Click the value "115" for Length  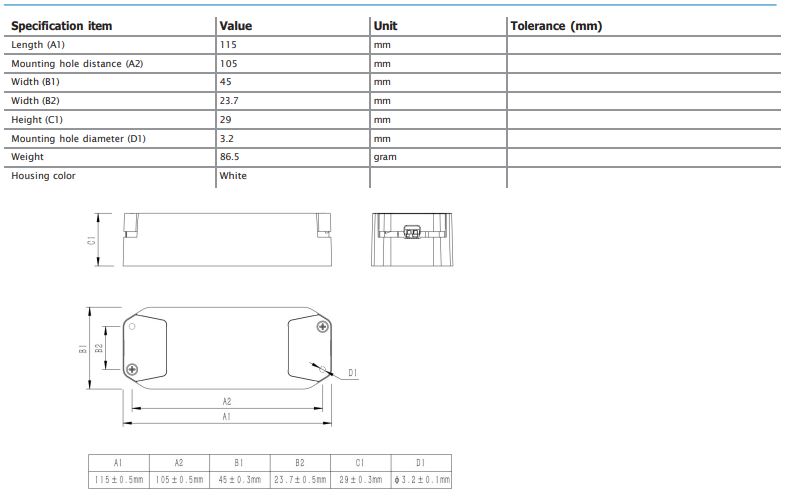[x=228, y=45]
